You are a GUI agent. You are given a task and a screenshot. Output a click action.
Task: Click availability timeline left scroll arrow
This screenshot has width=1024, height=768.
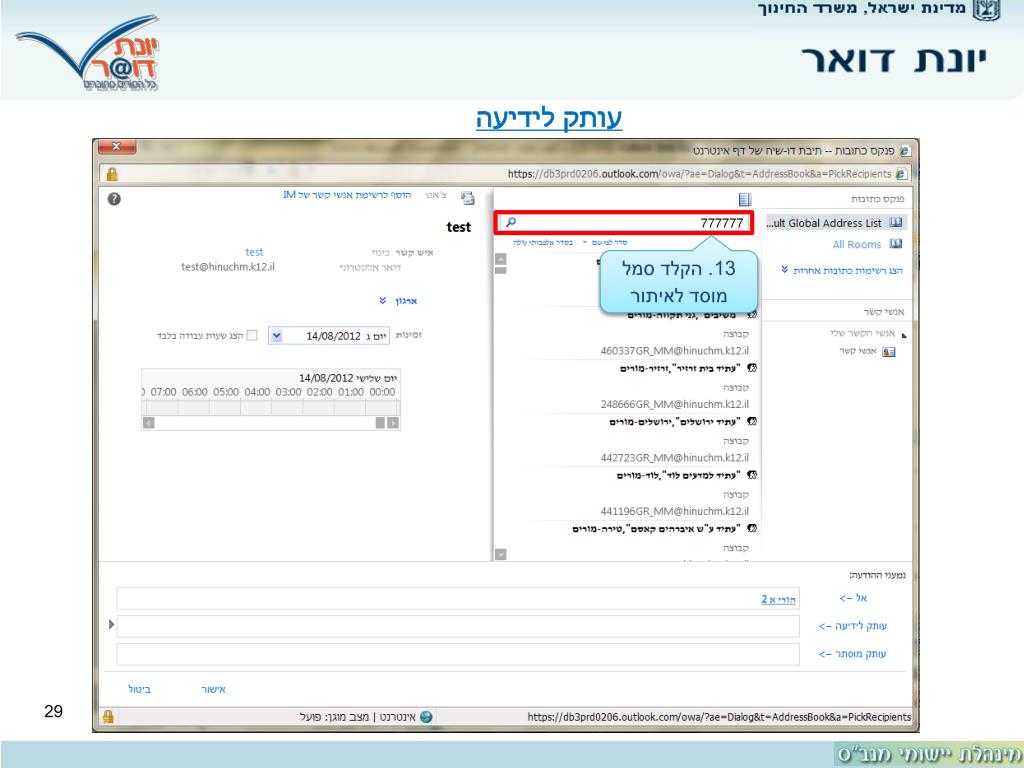(149, 423)
